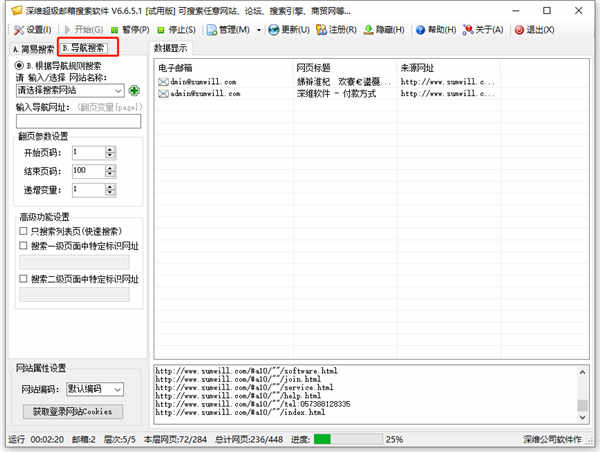Viewport: 600px width, 452px height.
Task: Decrease the 开始页码 value with down arrow
Action: [110, 156]
